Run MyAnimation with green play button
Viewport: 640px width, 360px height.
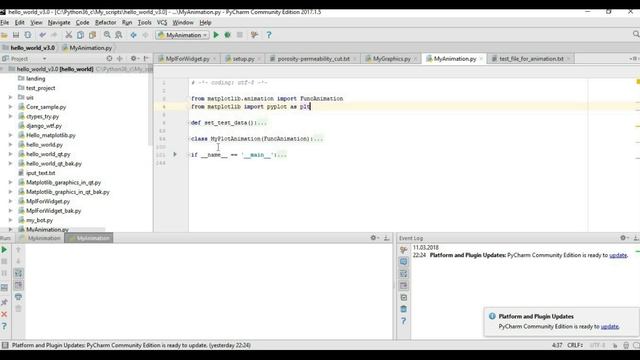click(x=216, y=35)
